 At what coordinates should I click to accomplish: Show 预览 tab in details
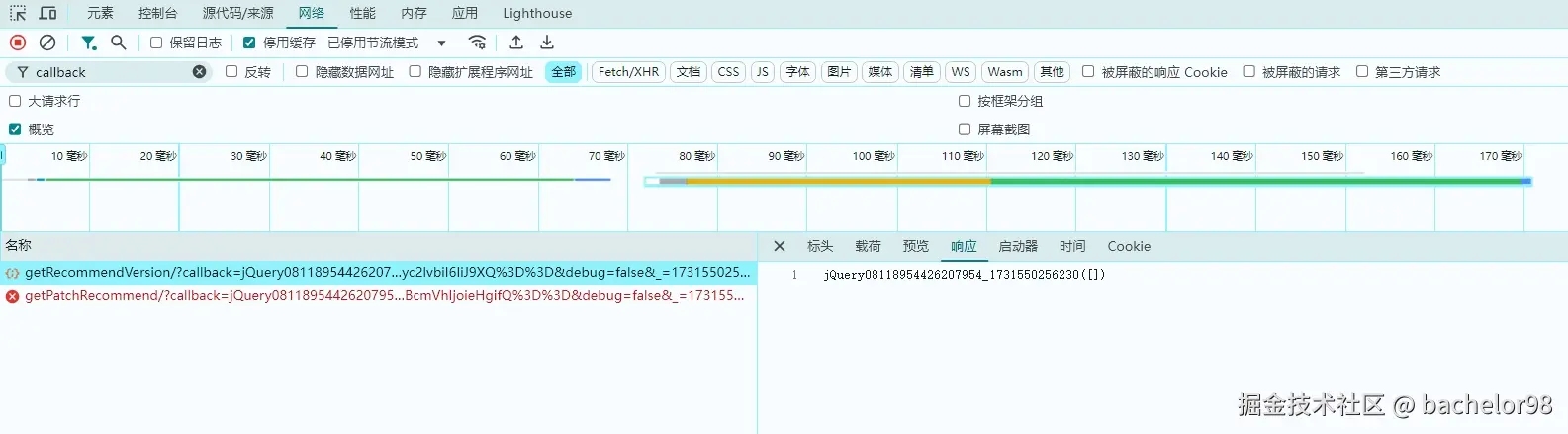coord(916,246)
